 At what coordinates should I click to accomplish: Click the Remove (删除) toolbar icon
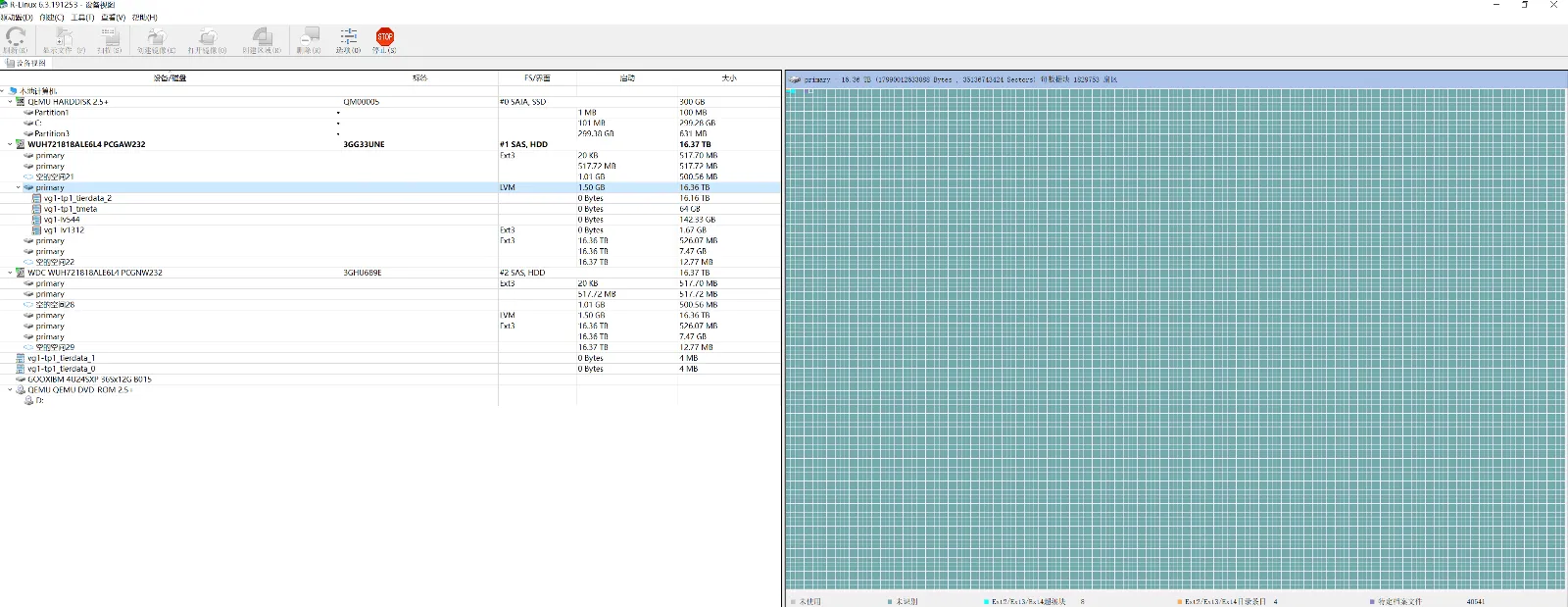[x=309, y=38]
